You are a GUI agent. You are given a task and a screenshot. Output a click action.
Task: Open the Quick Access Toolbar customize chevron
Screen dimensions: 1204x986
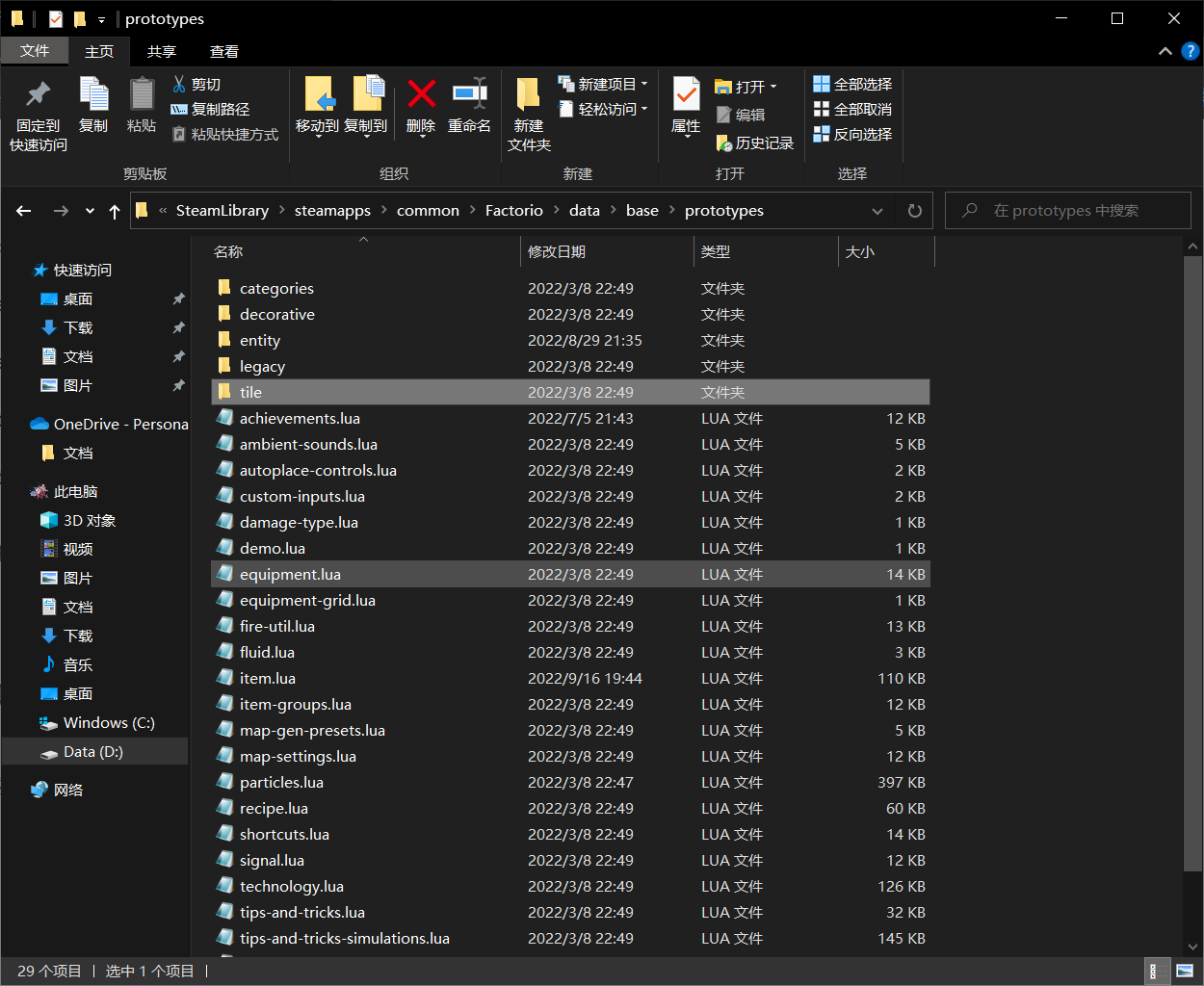[101, 18]
